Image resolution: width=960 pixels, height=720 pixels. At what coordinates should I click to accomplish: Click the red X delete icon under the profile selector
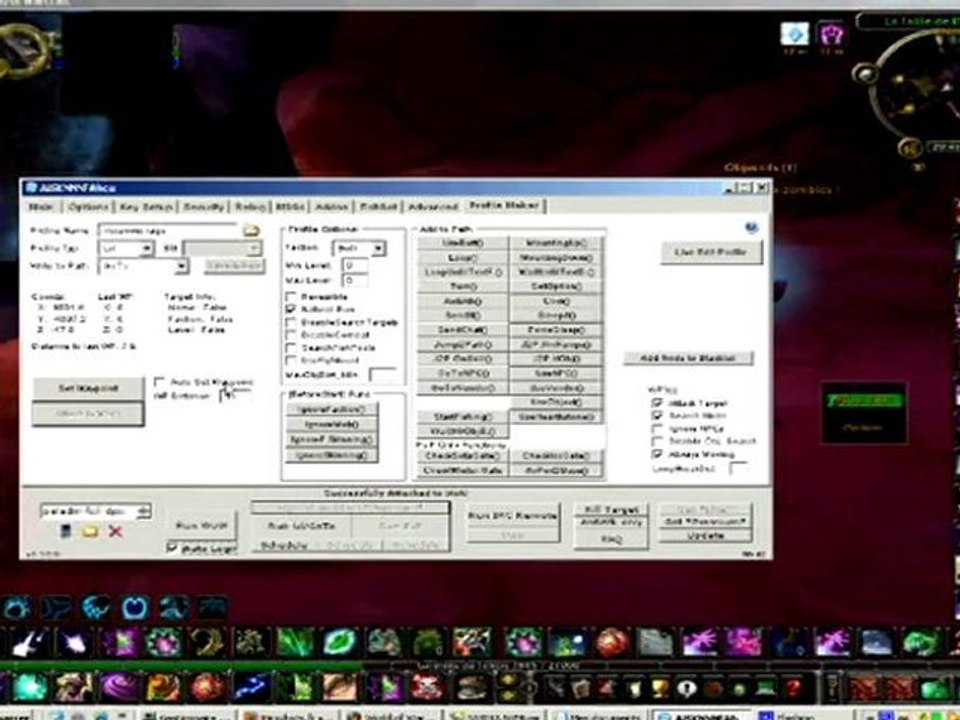pos(114,531)
